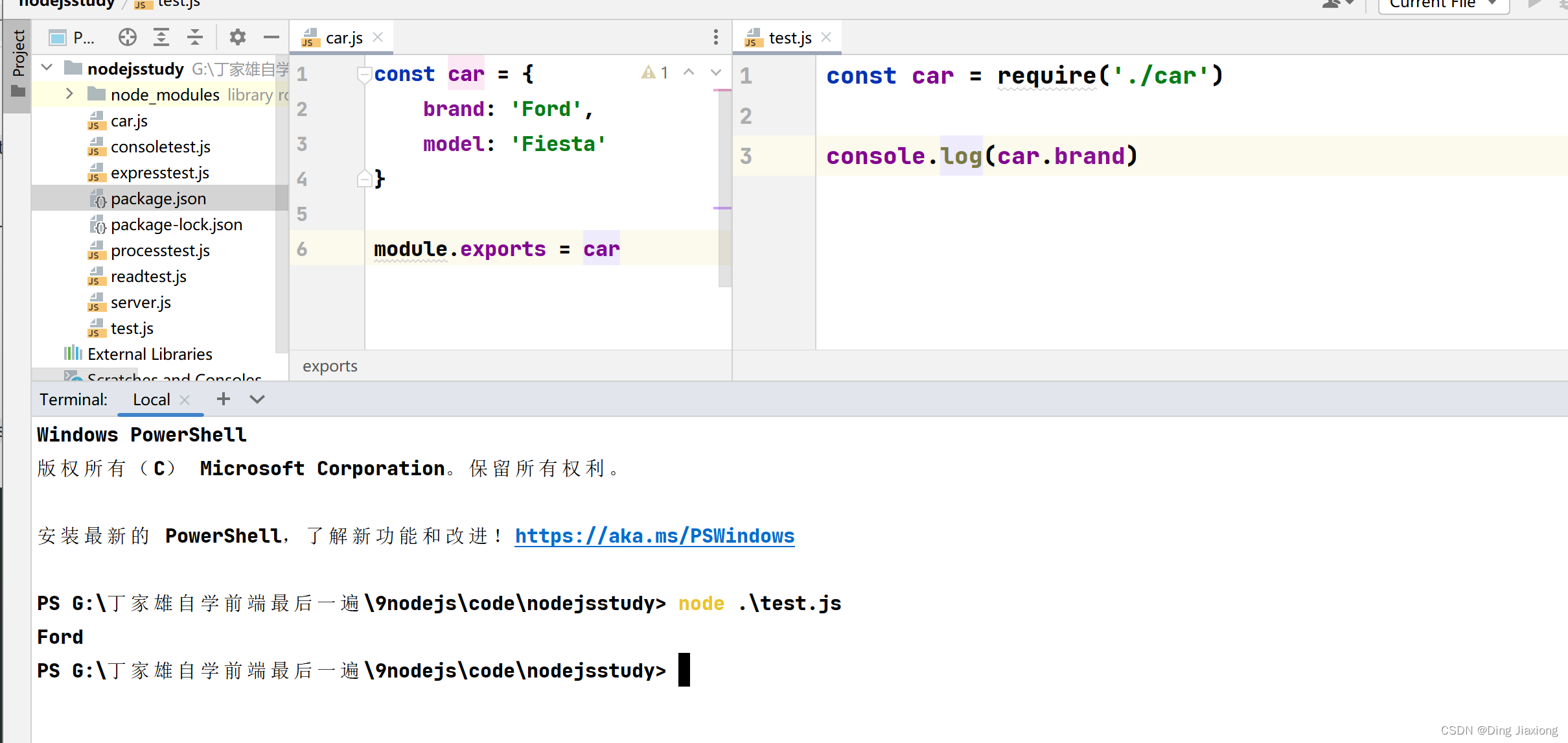Click the car.js editor vertical scrollbar

pos(724,188)
